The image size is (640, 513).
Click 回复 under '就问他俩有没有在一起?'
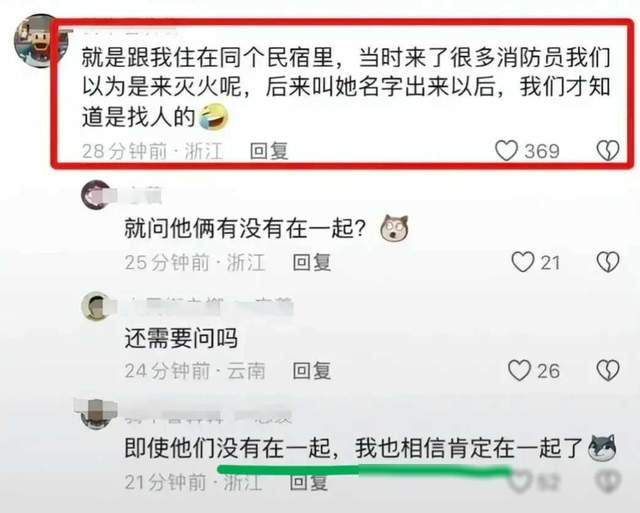click(x=312, y=262)
